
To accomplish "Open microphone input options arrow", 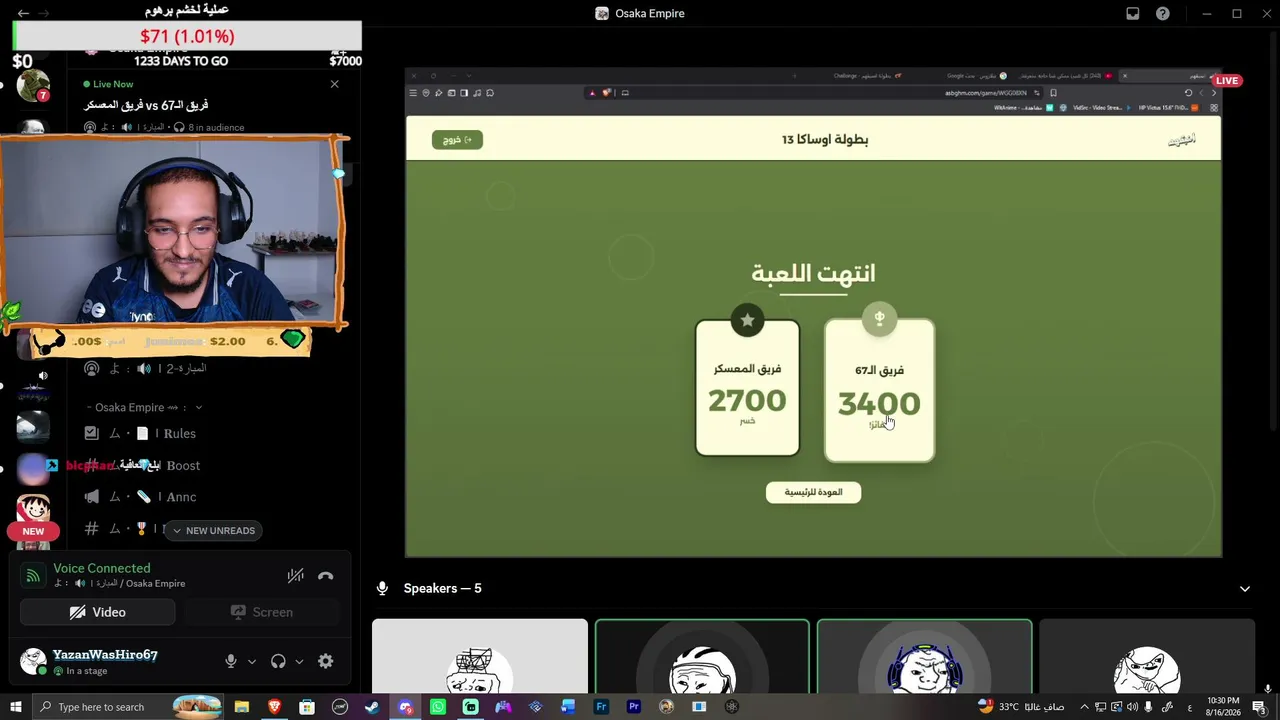I will (251, 661).
